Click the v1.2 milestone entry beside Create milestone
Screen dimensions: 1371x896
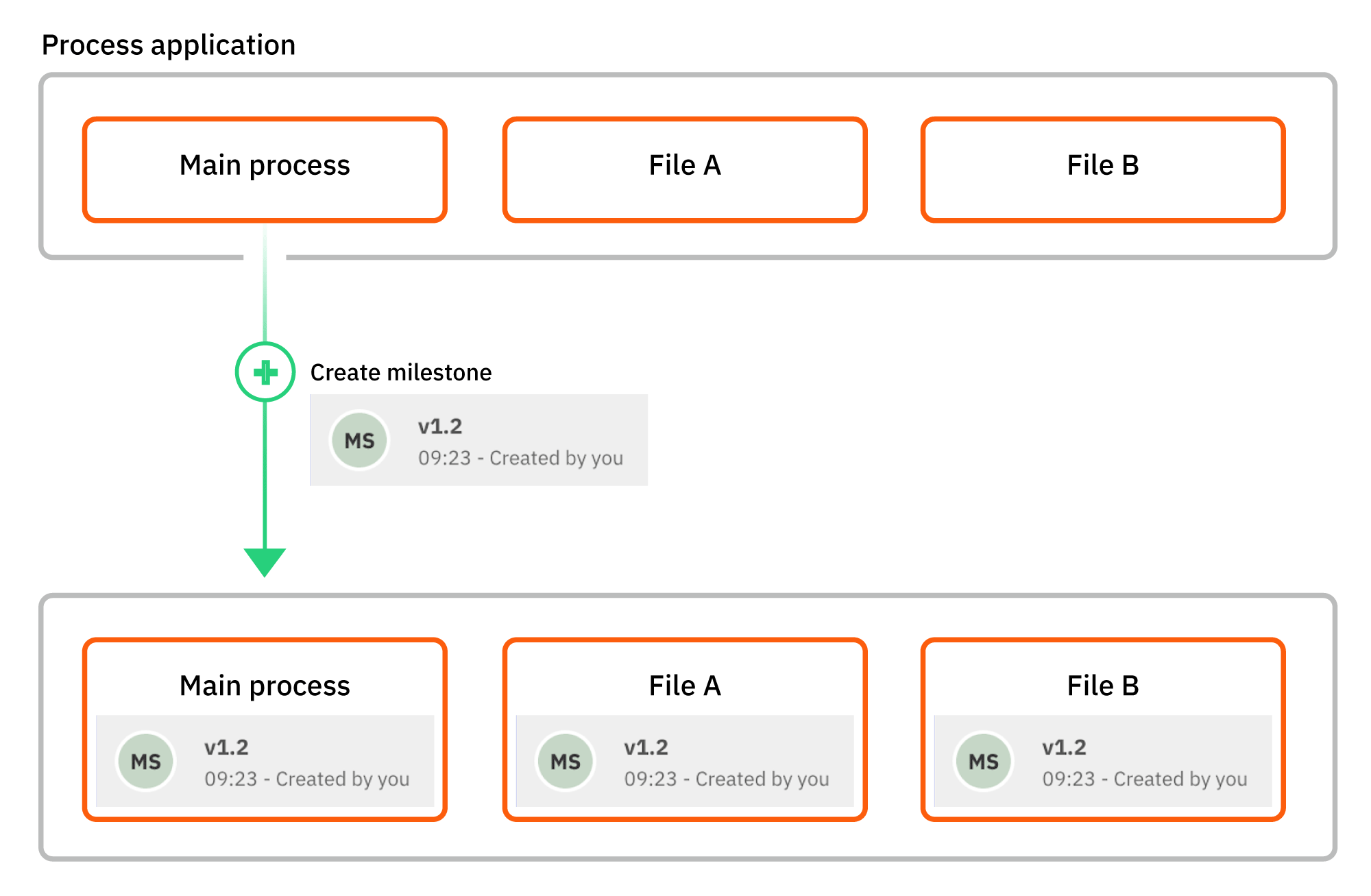point(478,440)
